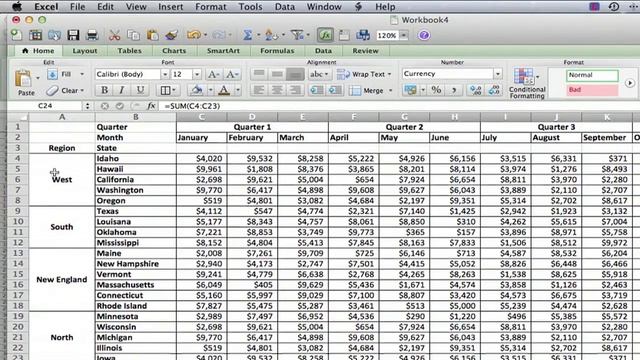Screen dimensions: 640x360
Task: Open the Format menu in menu bar
Action: (x=211, y=7)
